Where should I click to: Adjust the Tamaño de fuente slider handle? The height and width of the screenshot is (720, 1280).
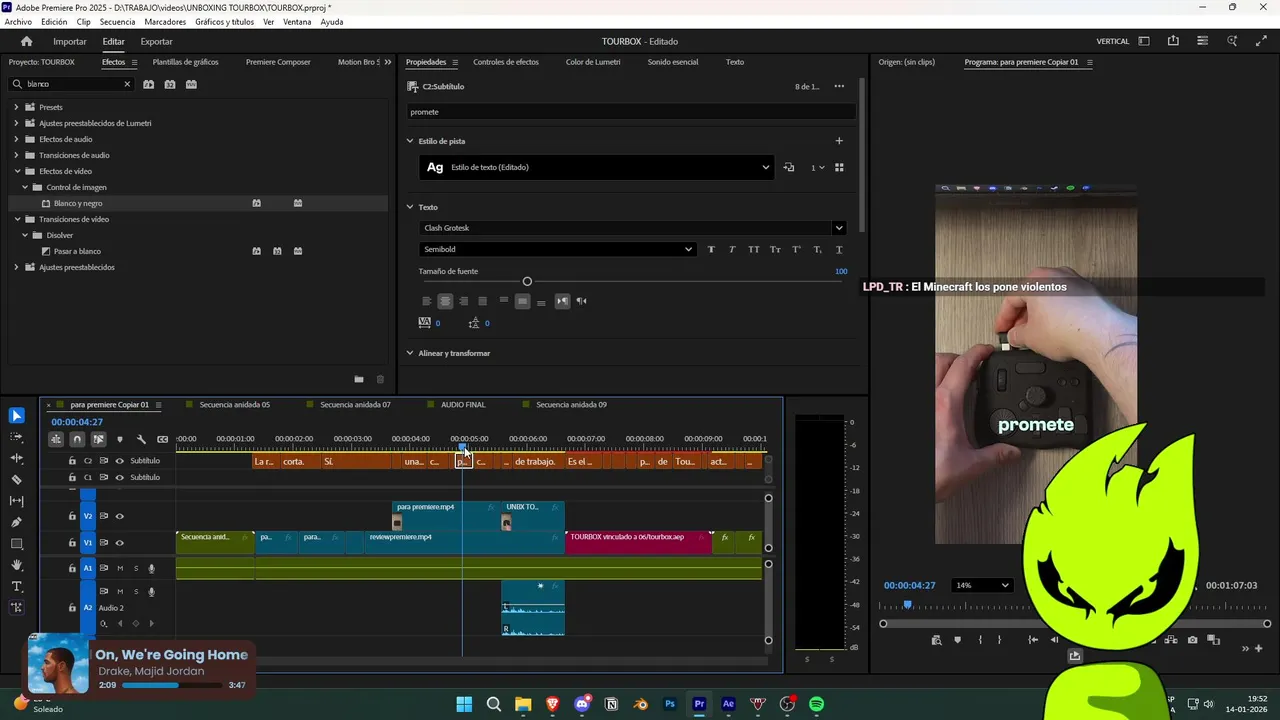pyautogui.click(x=527, y=281)
